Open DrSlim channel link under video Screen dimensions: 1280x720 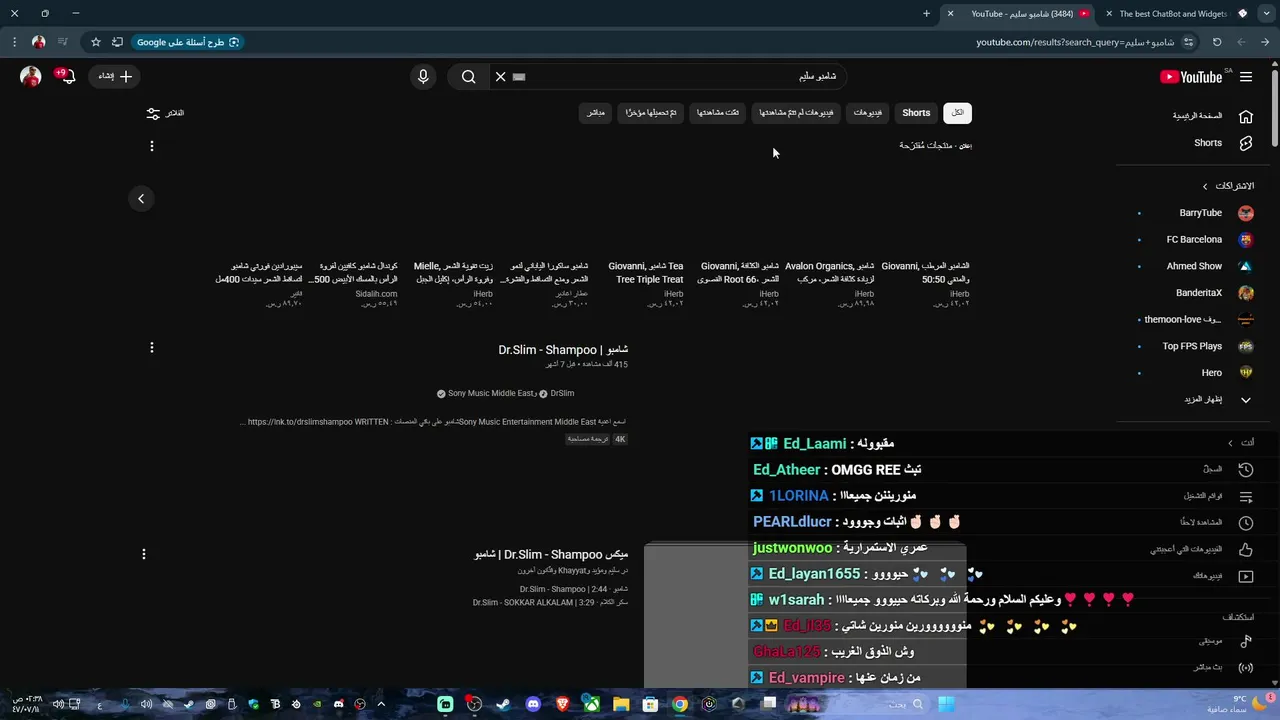click(x=562, y=394)
